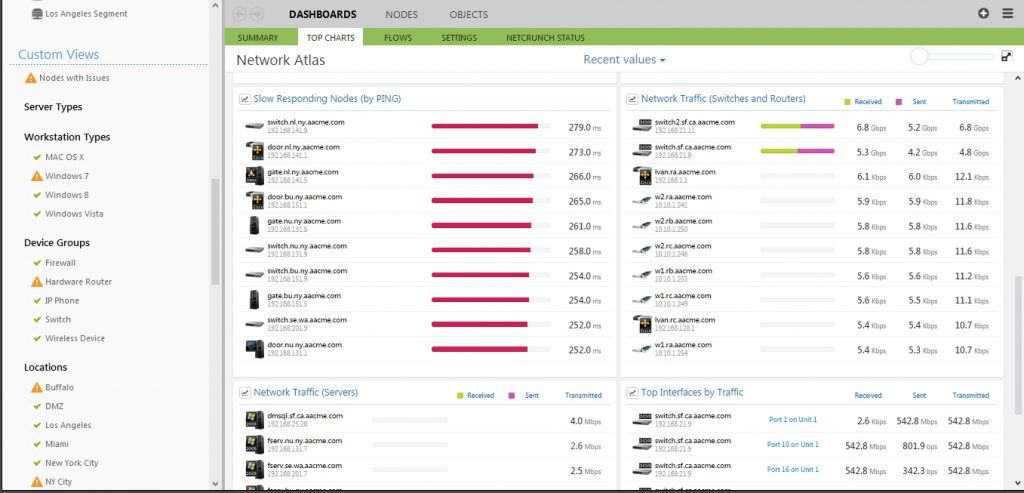Click the sidebar scroll-up arrow
Screen dimensions: 1024x493
pyautogui.click(x=216, y=5)
